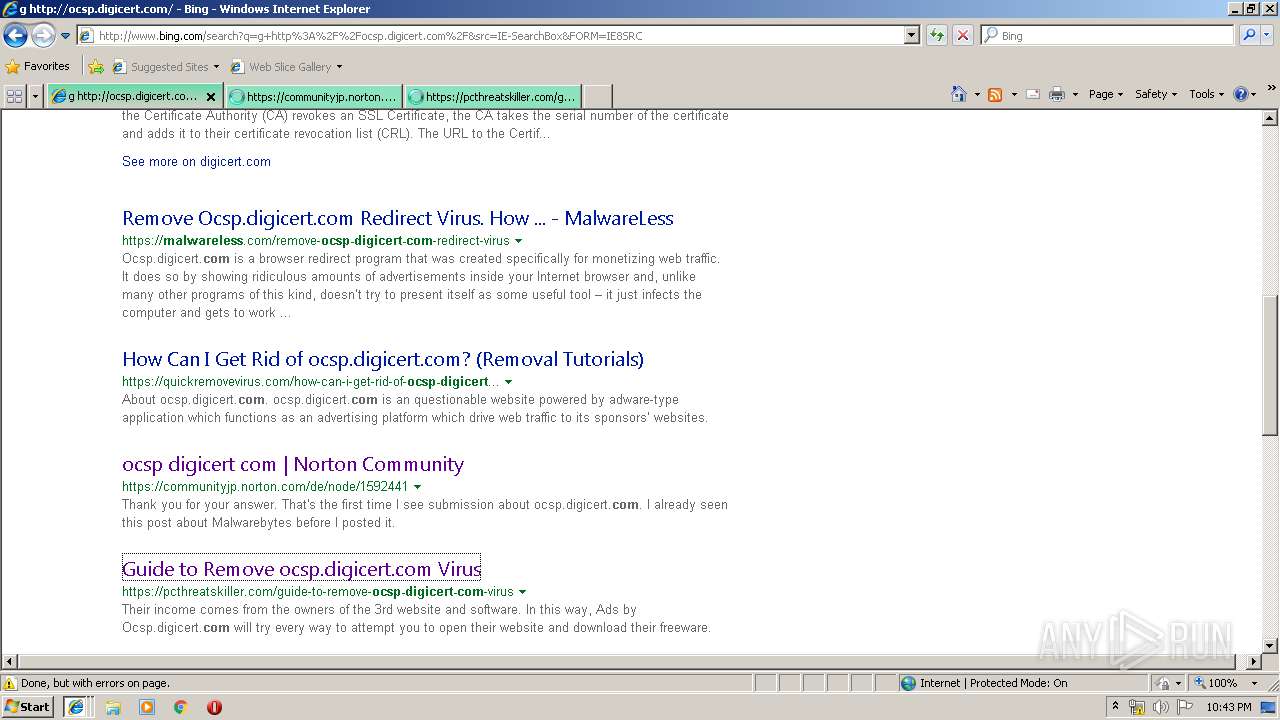Switch to the communityjp.norton tab
Viewport: 1280px width, 720px height.
(314, 97)
